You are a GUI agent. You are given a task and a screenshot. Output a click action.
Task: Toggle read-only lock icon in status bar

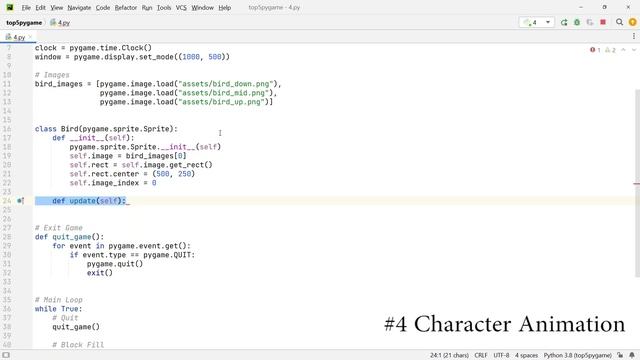(620, 355)
